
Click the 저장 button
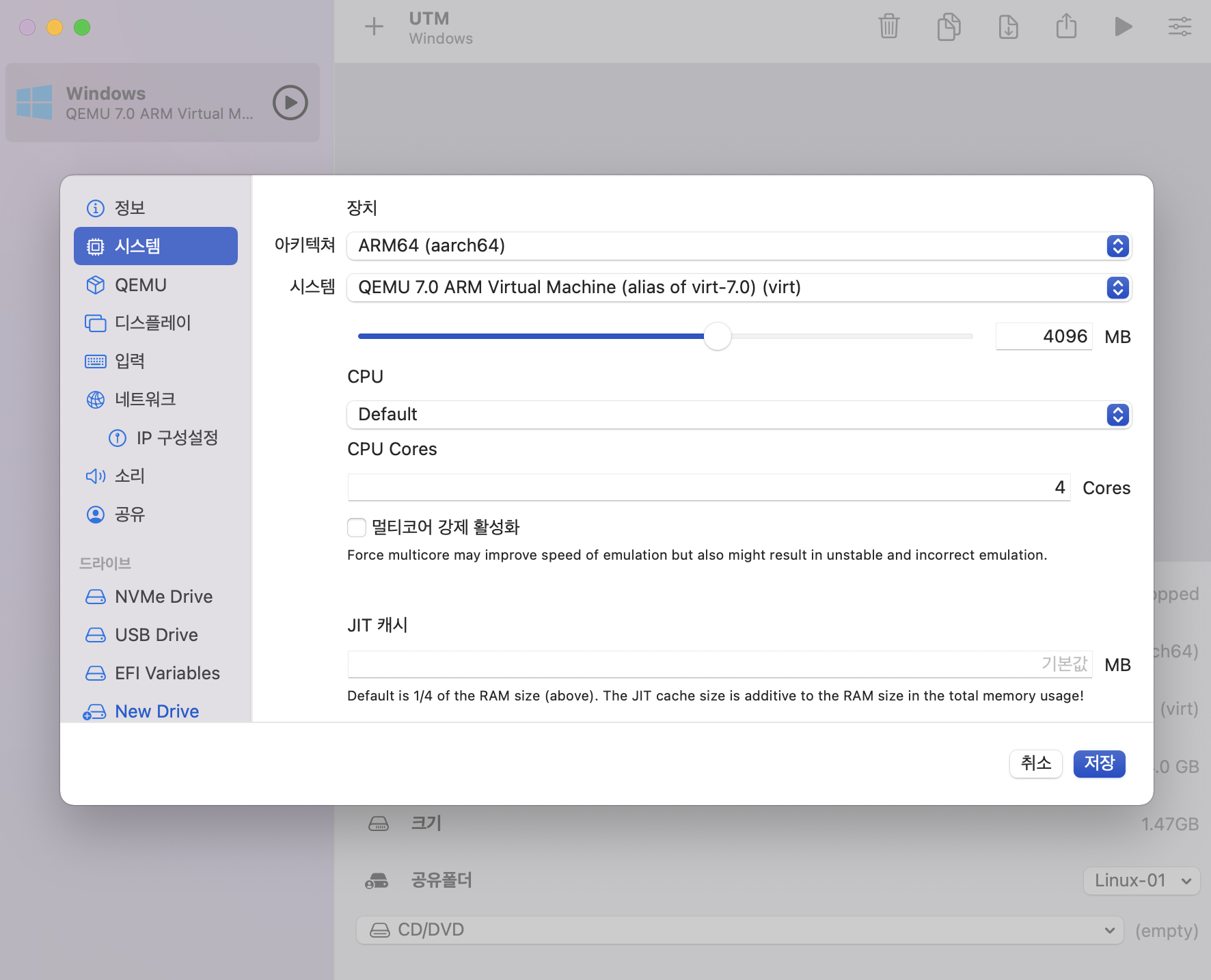(x=1099, y=763)
